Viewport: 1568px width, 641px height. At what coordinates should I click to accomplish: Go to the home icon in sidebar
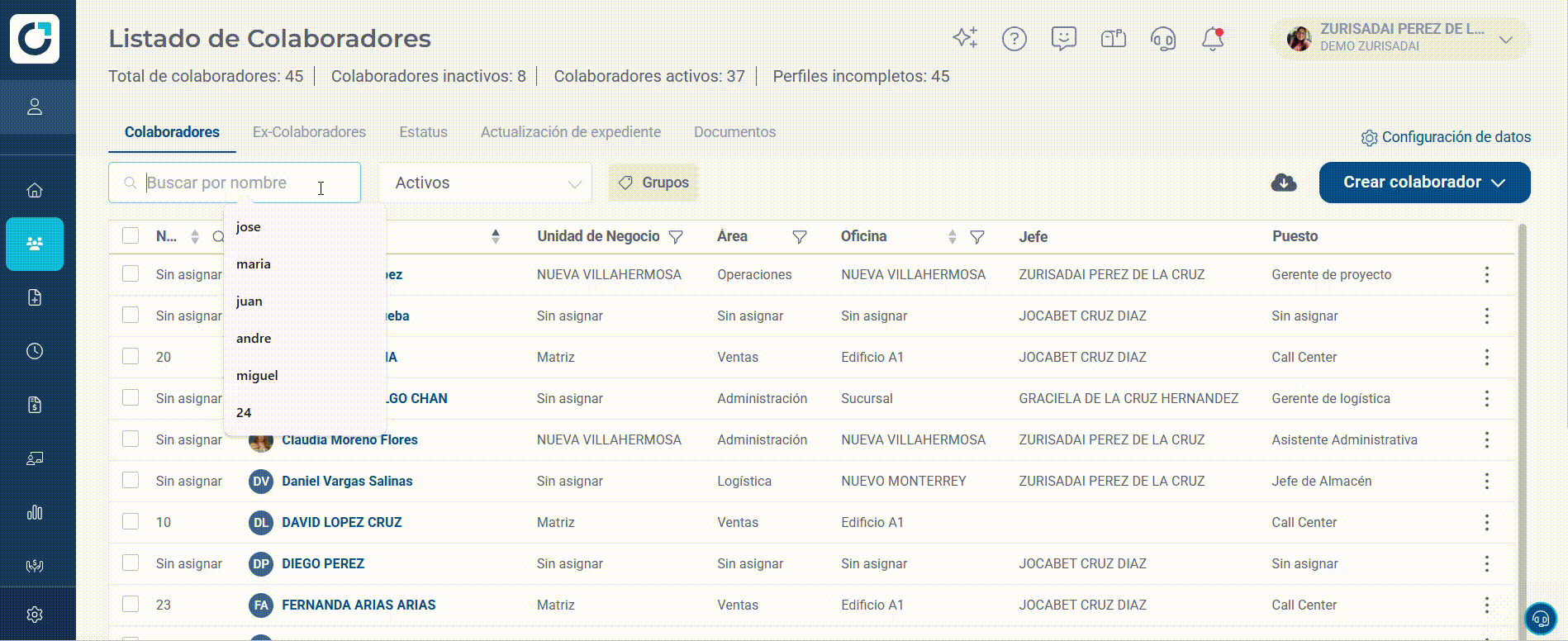pyautogui.click(x=35, y=190)
